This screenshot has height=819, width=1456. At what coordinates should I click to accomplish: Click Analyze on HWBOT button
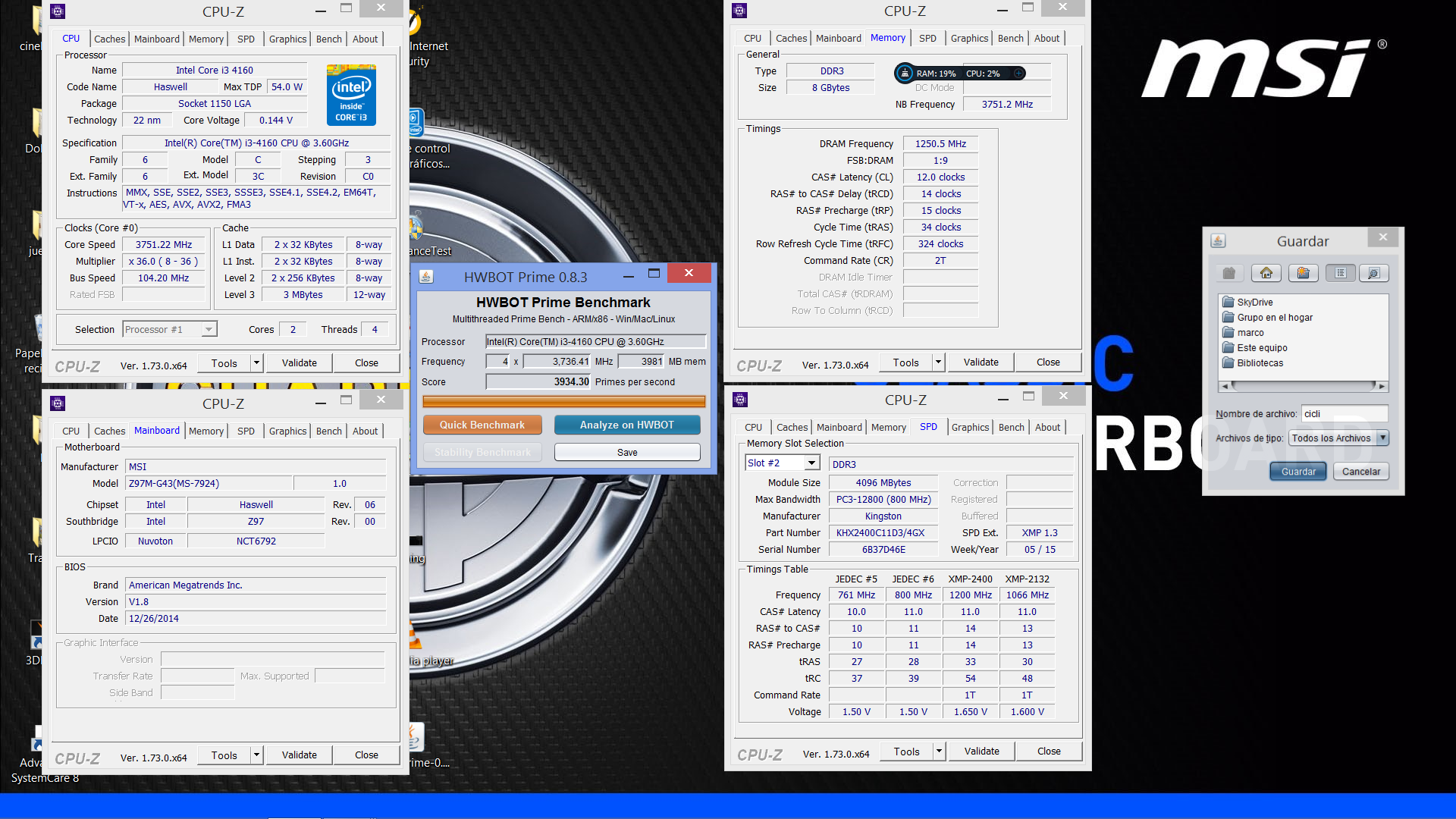pos(627,425)
